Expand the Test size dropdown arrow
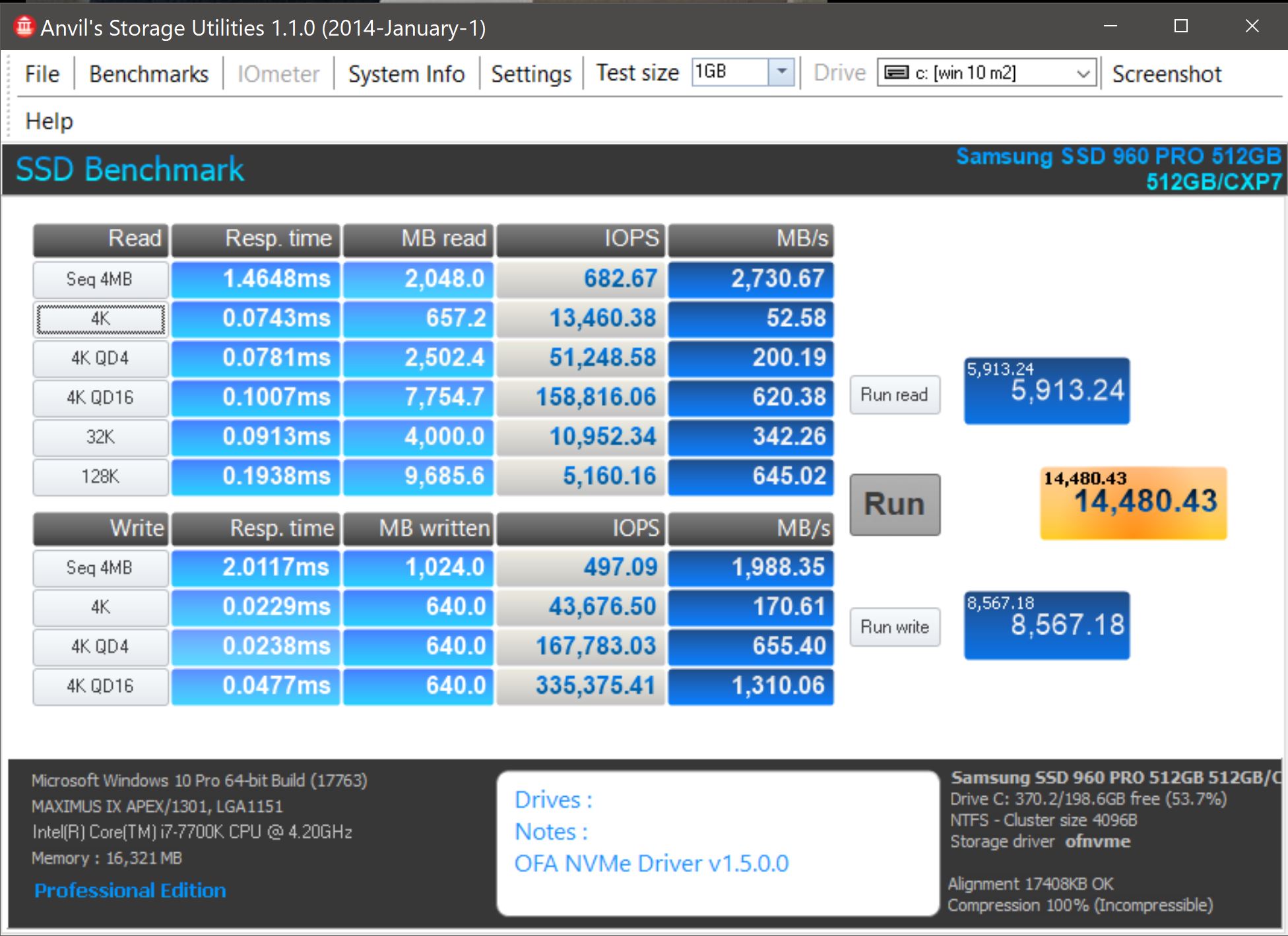This screenshot has width=1288, height=936. click(x=781, y=71)
